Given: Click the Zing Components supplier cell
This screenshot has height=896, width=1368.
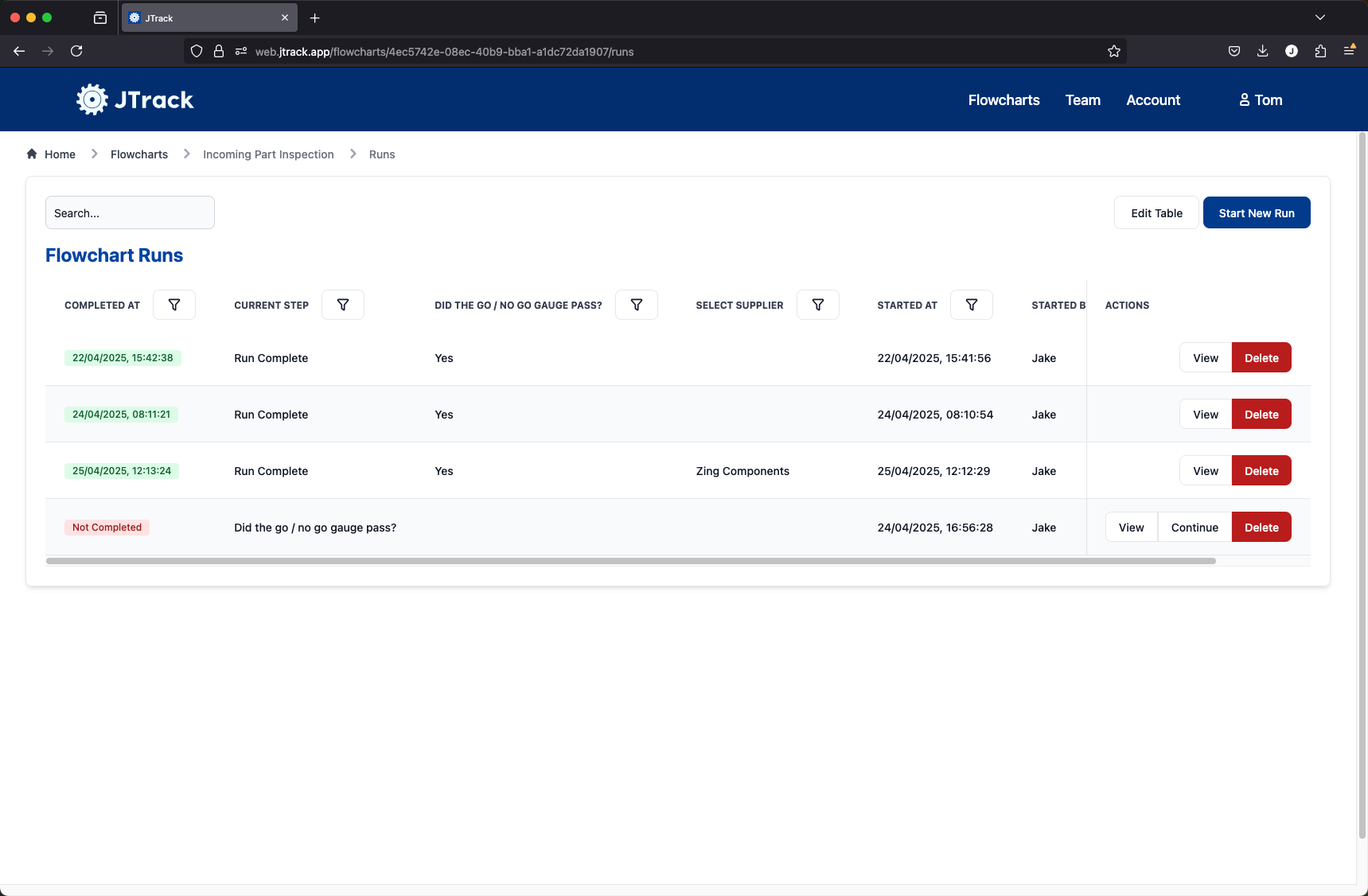Looking at the screenshot, I should click(742, 471).
